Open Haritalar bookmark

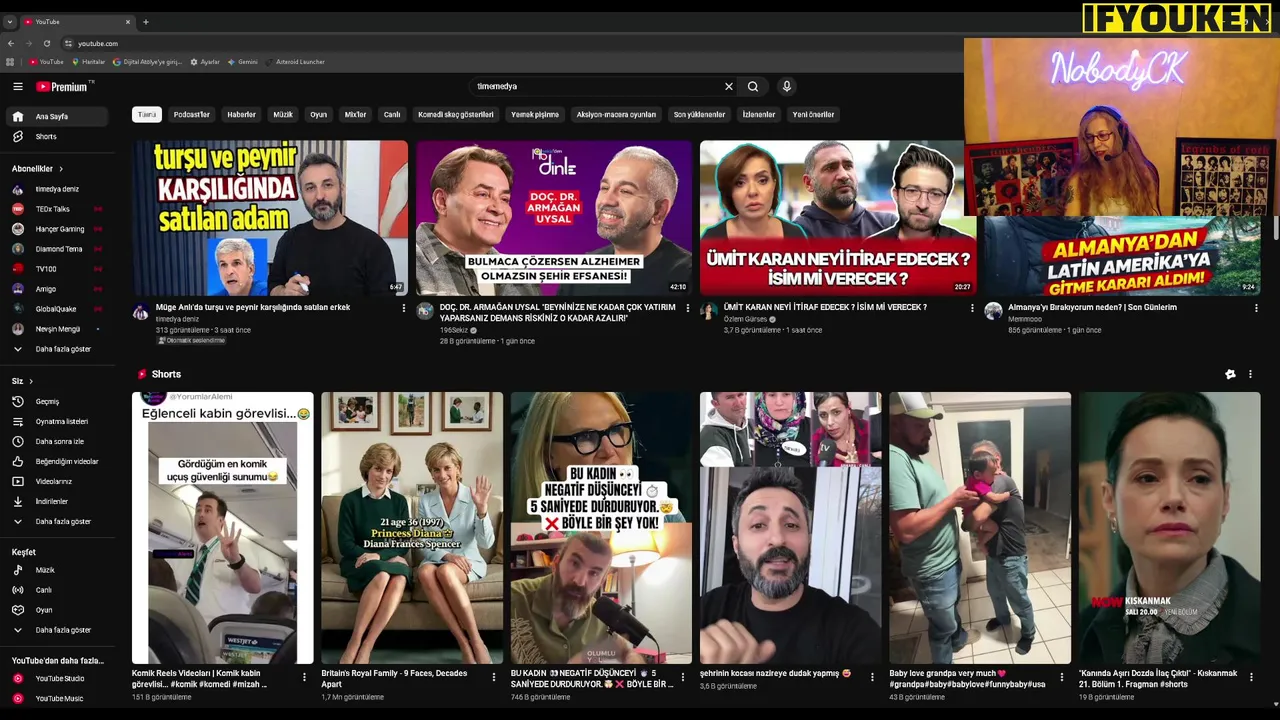(88, 62)
